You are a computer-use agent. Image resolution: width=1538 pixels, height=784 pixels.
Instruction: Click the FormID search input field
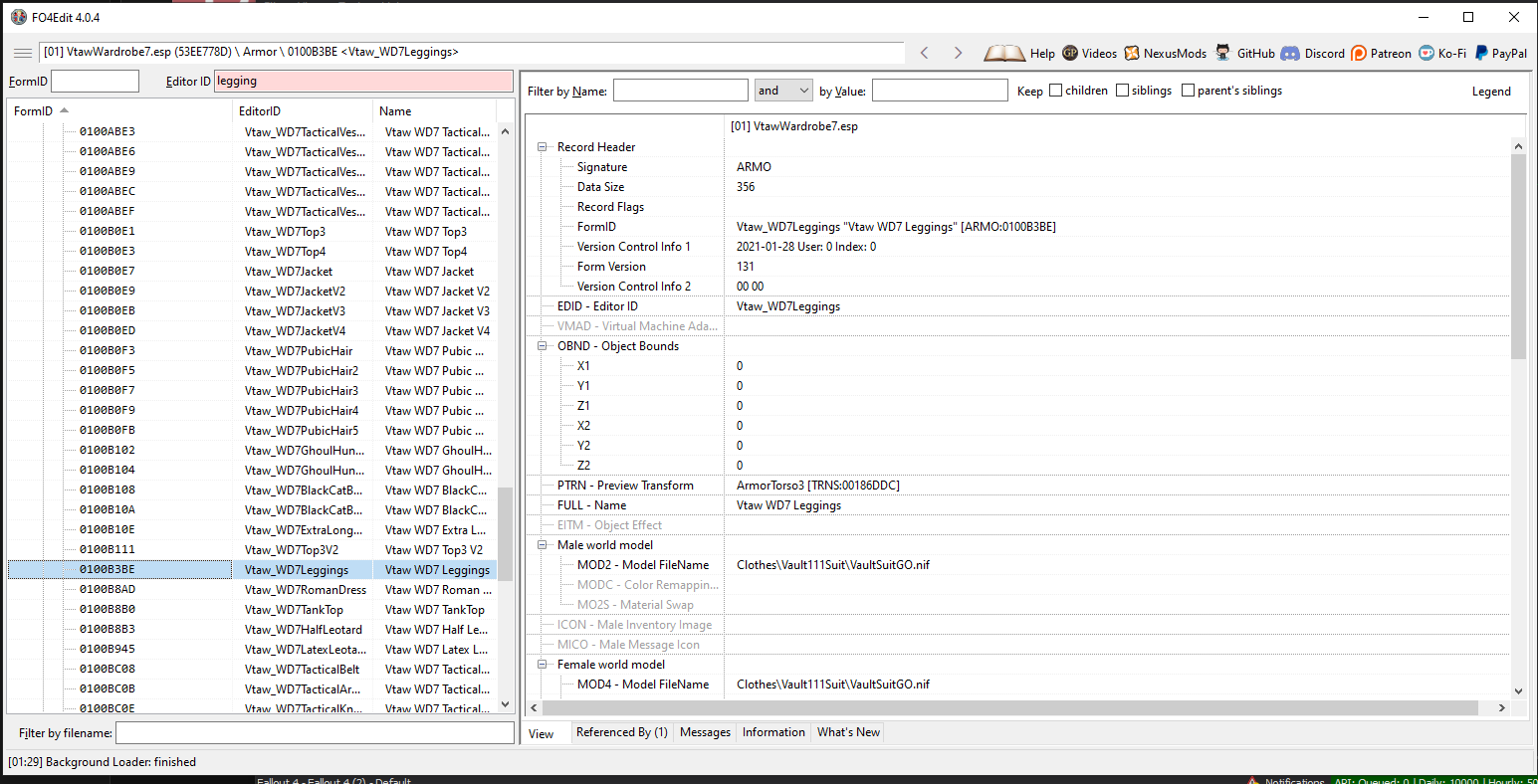point(95,82)
